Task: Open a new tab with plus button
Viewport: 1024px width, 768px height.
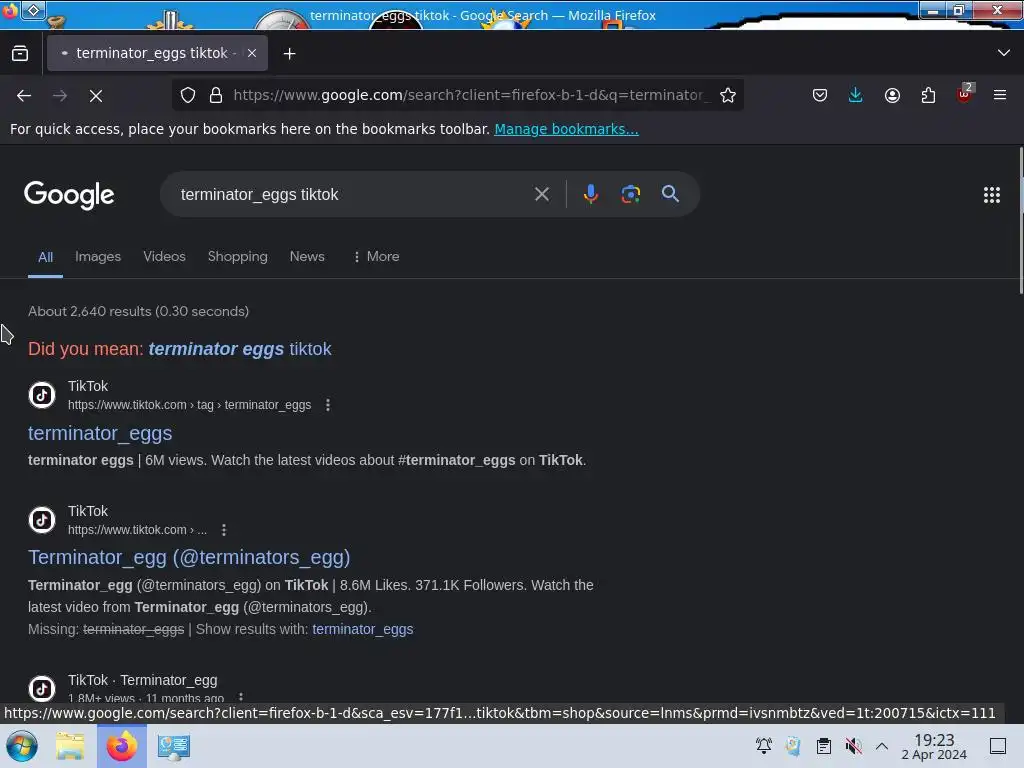Action: pos(289,54)
